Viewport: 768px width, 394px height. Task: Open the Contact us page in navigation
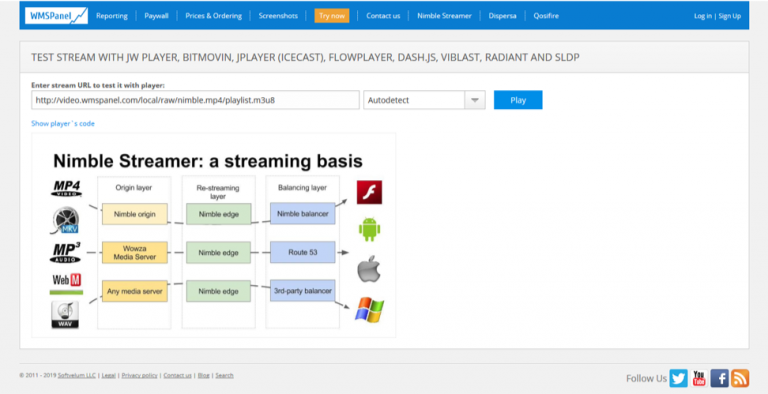(383, 16)
